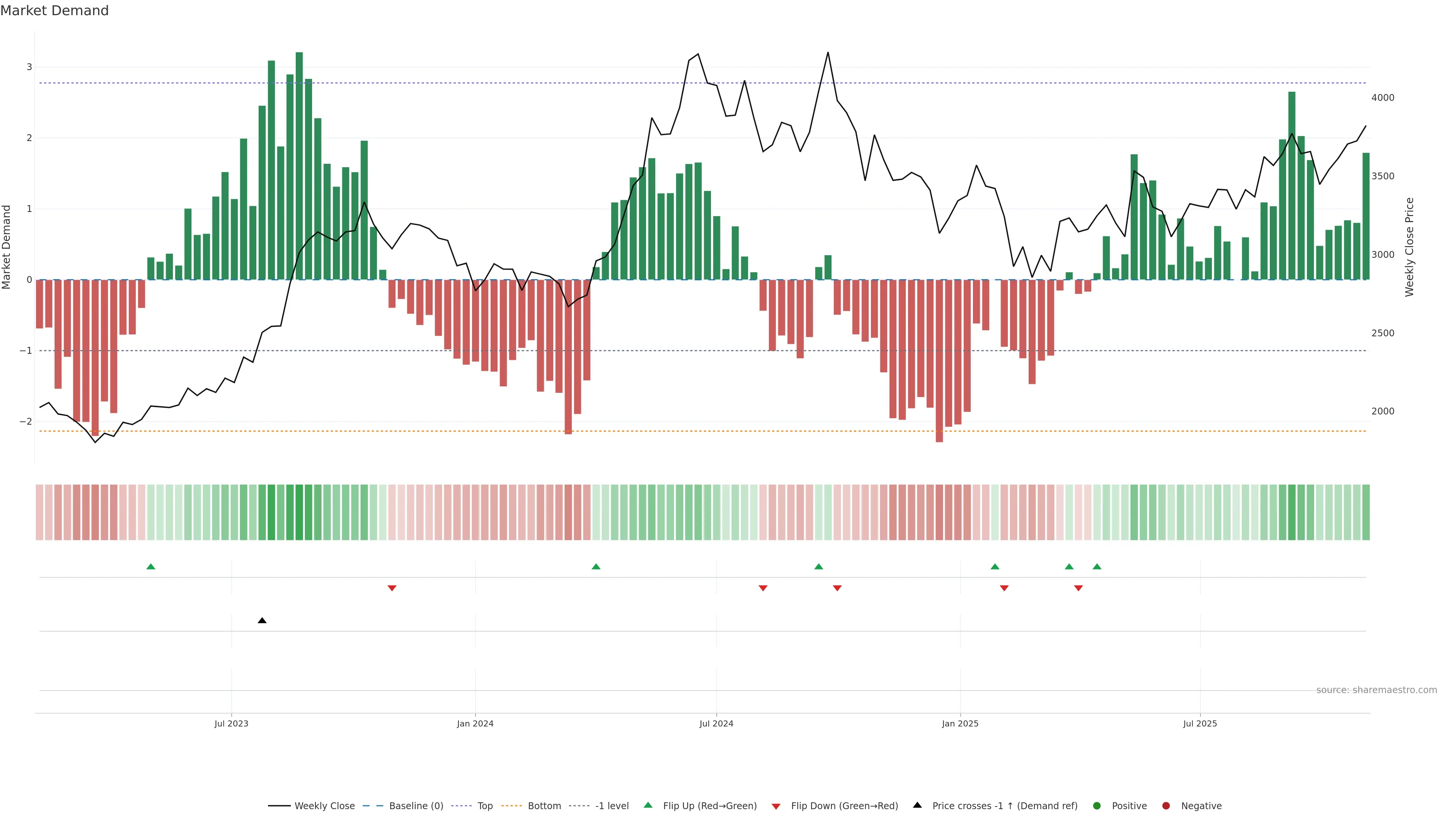Screen dimensions: 1456x819
Task: Click the source: sharemaestro.com text
Action: (x=1376, y=690)
